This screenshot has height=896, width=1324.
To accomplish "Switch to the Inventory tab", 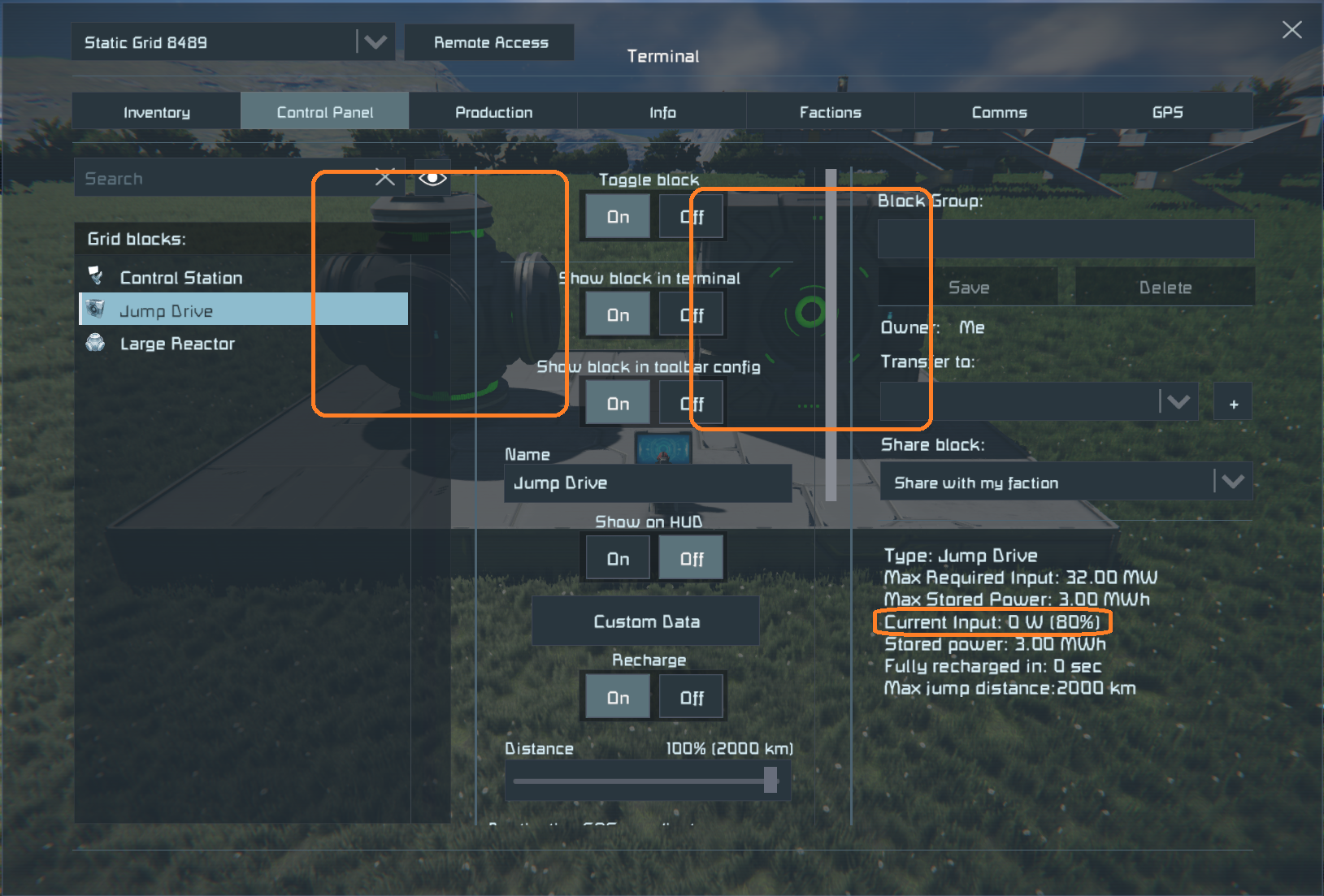I will pos(156,112).
